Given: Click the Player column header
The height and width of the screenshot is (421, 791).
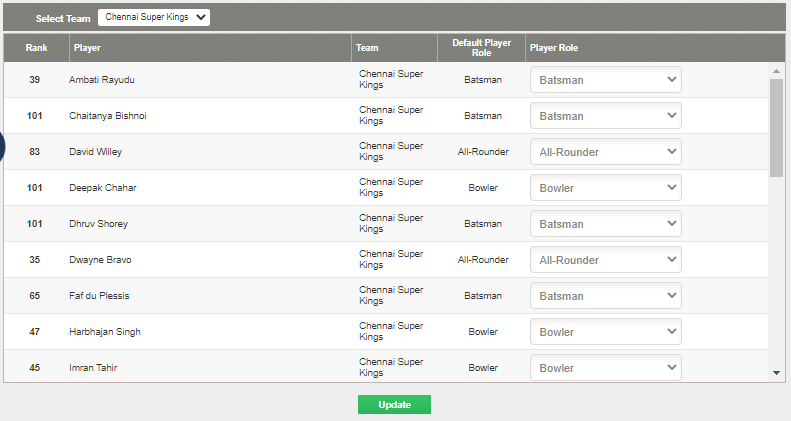Looking at the screenshot, I should click(87, 48).
